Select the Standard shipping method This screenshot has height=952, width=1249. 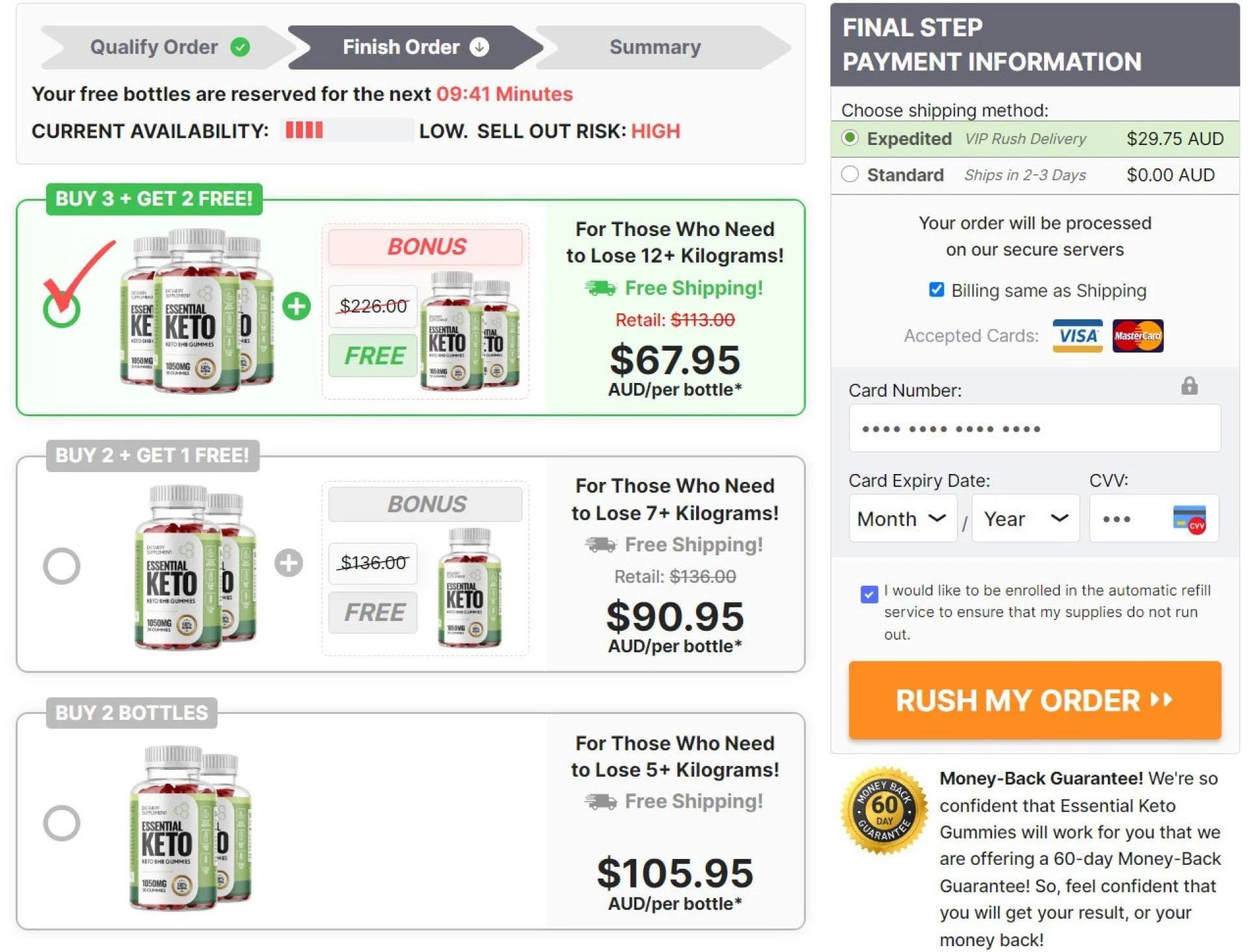(x=849, y=174)
